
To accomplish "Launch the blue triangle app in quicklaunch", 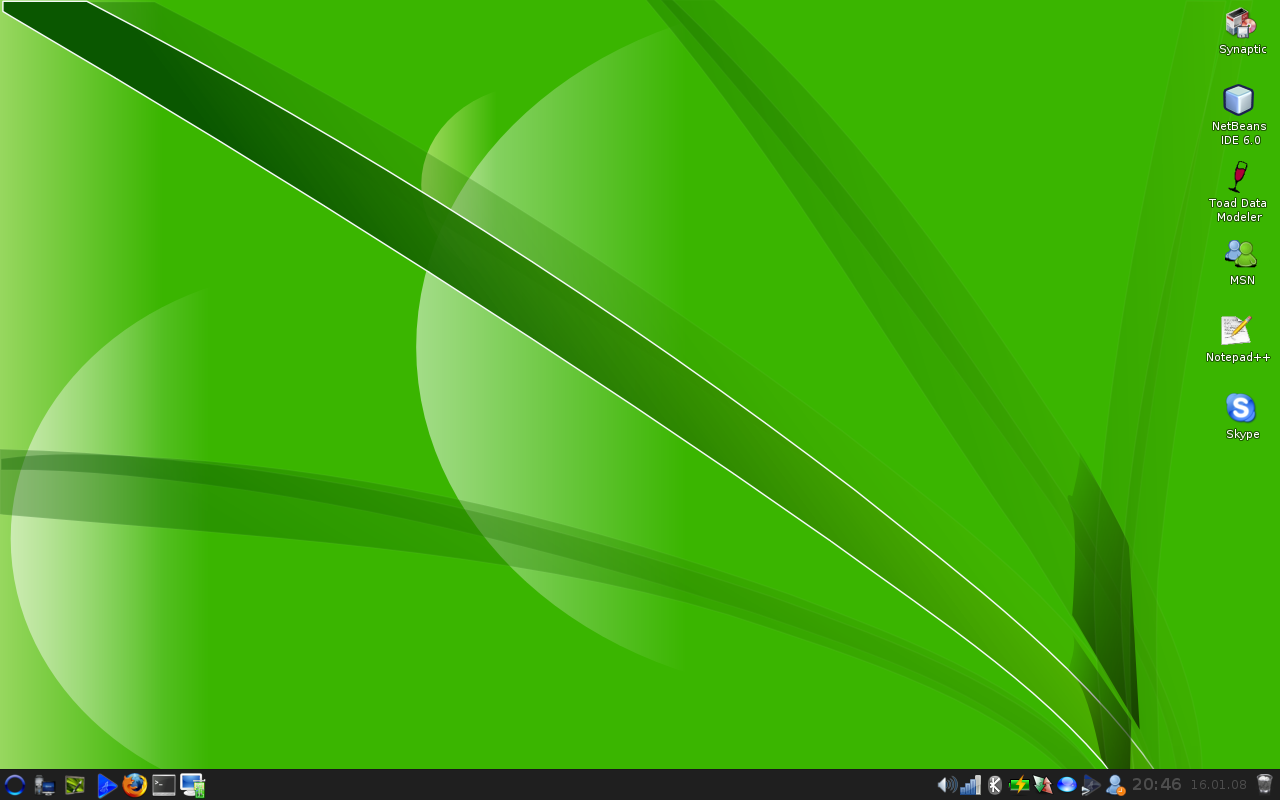I will 106,785.
